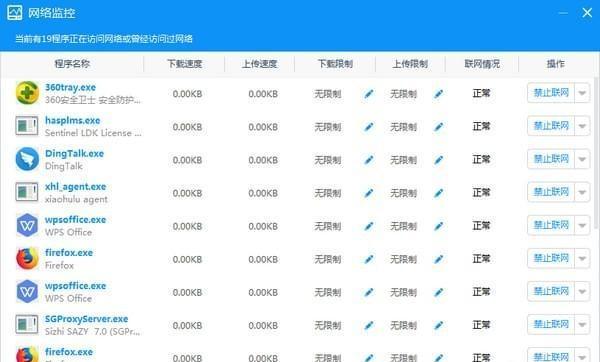Viewport: 600px width, 362px height.
Task: Click 0.00KB download speed for SGProxyServer.exe
Action: 187,325
